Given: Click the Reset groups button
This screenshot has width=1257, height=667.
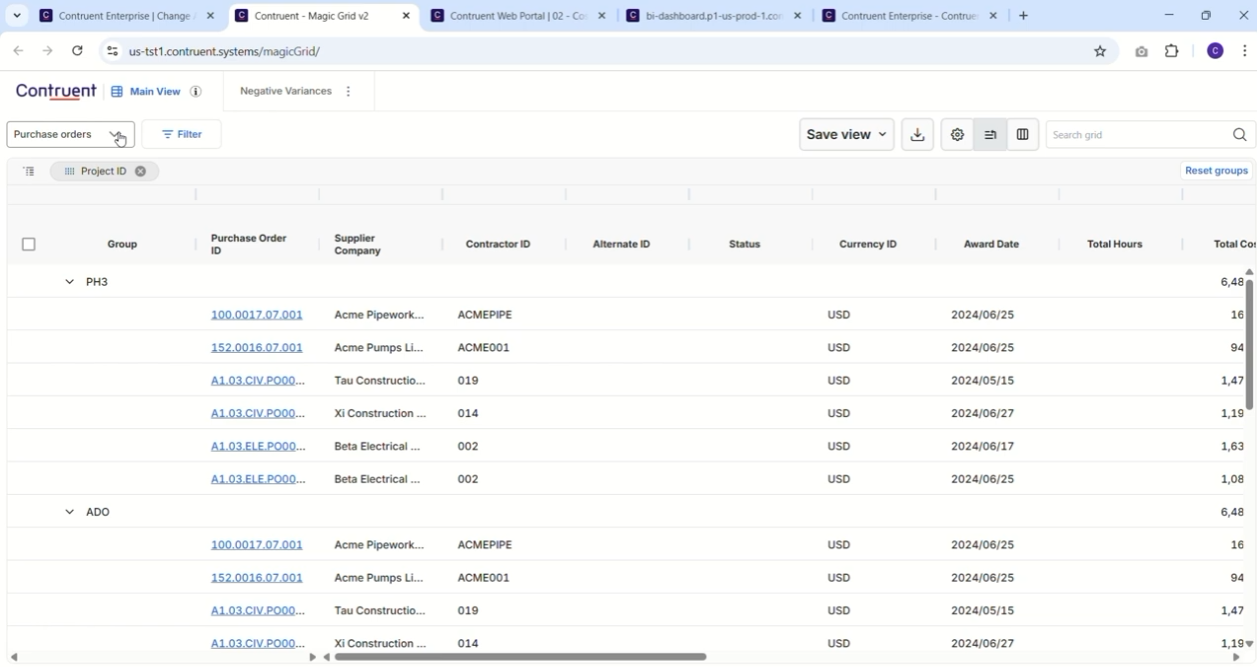Looking at the screenshot, I should [x=1216, y=171].
